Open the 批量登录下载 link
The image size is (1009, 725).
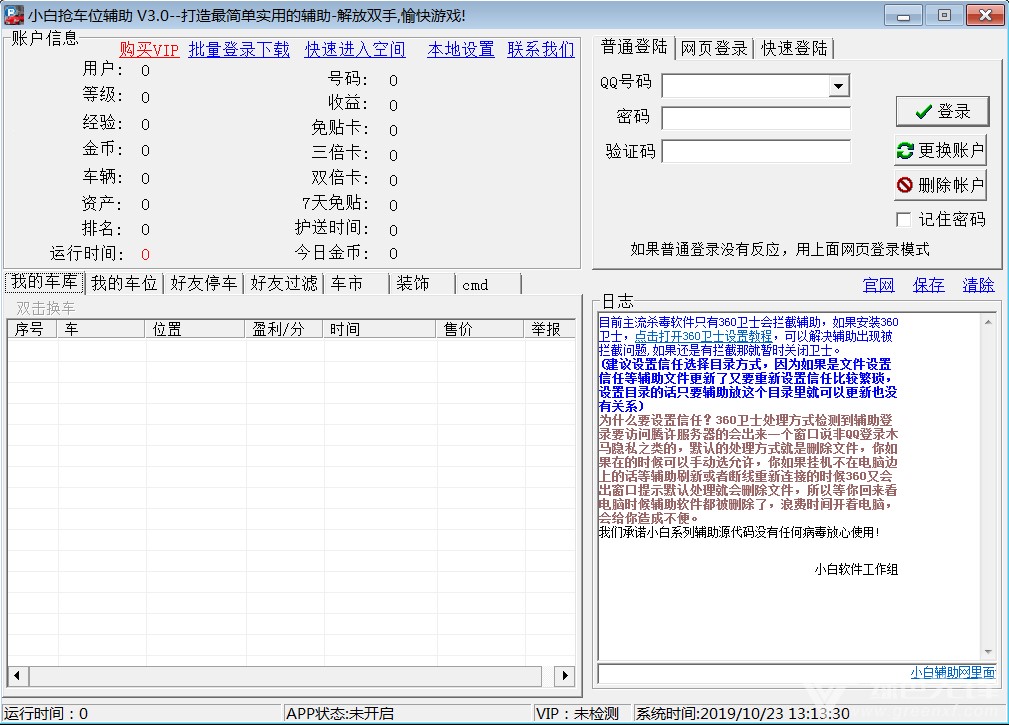click(x=239, y=50)
